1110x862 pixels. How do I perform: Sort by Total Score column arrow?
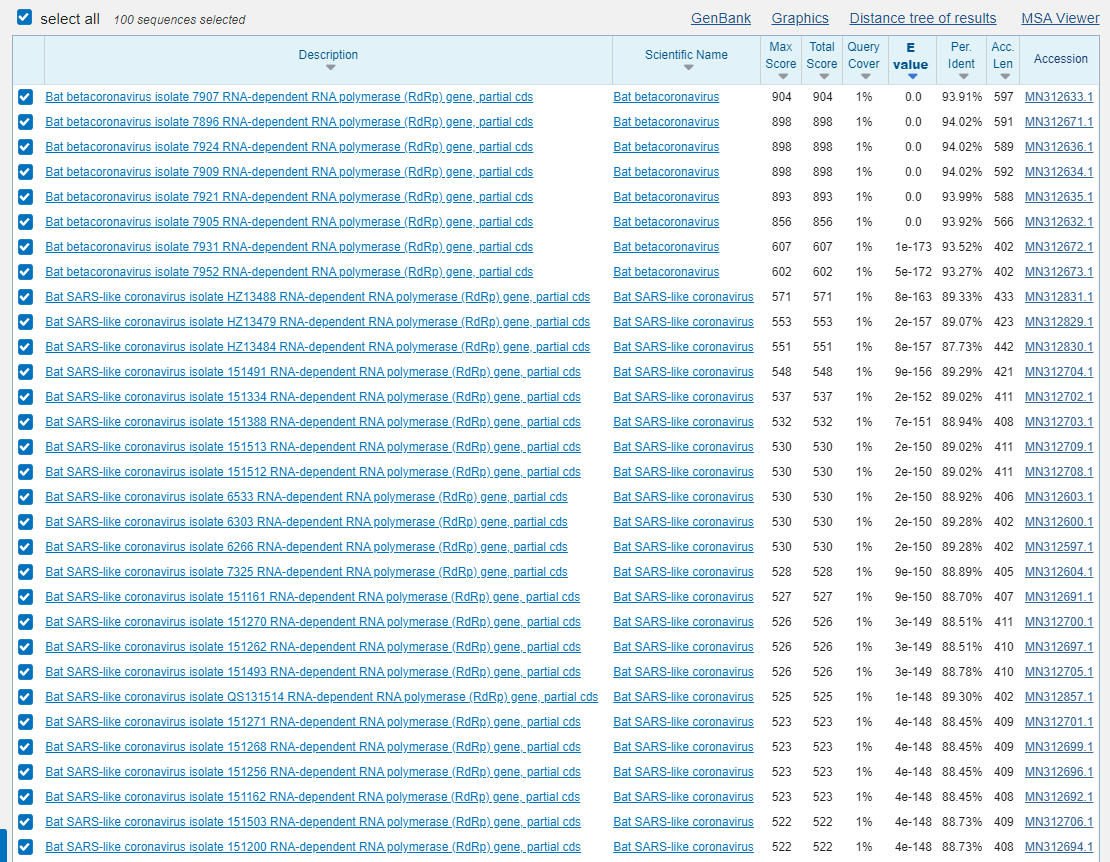(823, 76)
